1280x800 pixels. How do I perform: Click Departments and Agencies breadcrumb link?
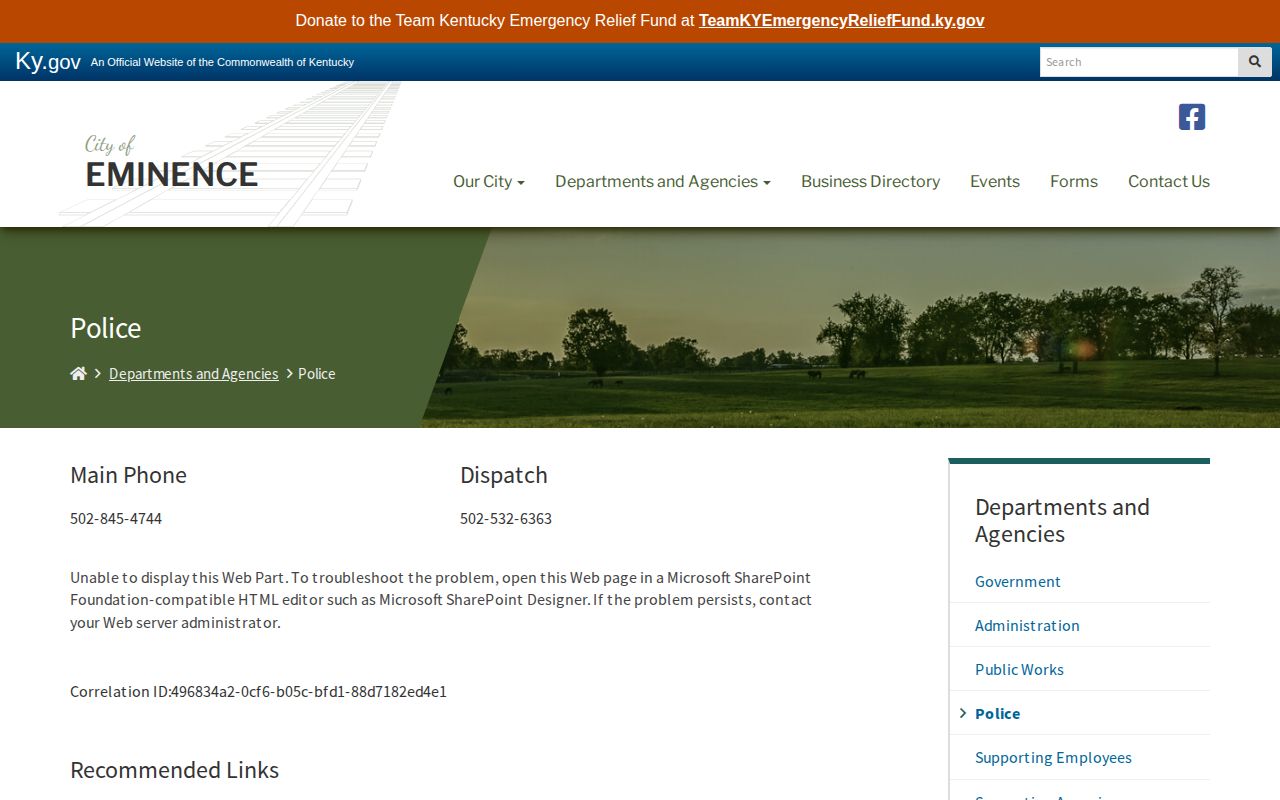point(194,373)
